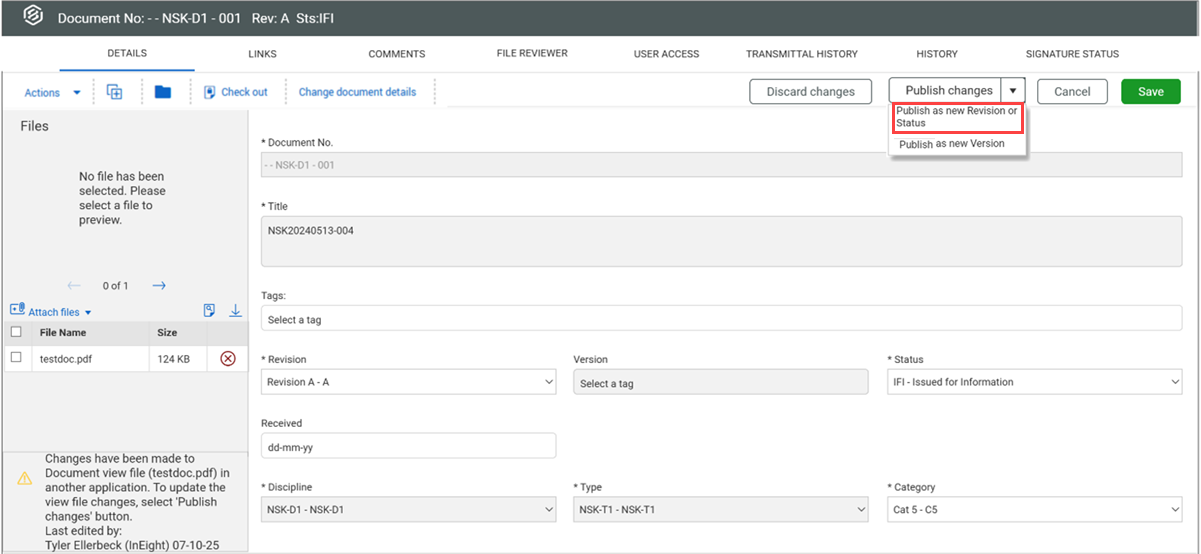Viewport: 1201px width, 554px height.
Task: Open the Signature Status tab
Action: [1072, 54]
